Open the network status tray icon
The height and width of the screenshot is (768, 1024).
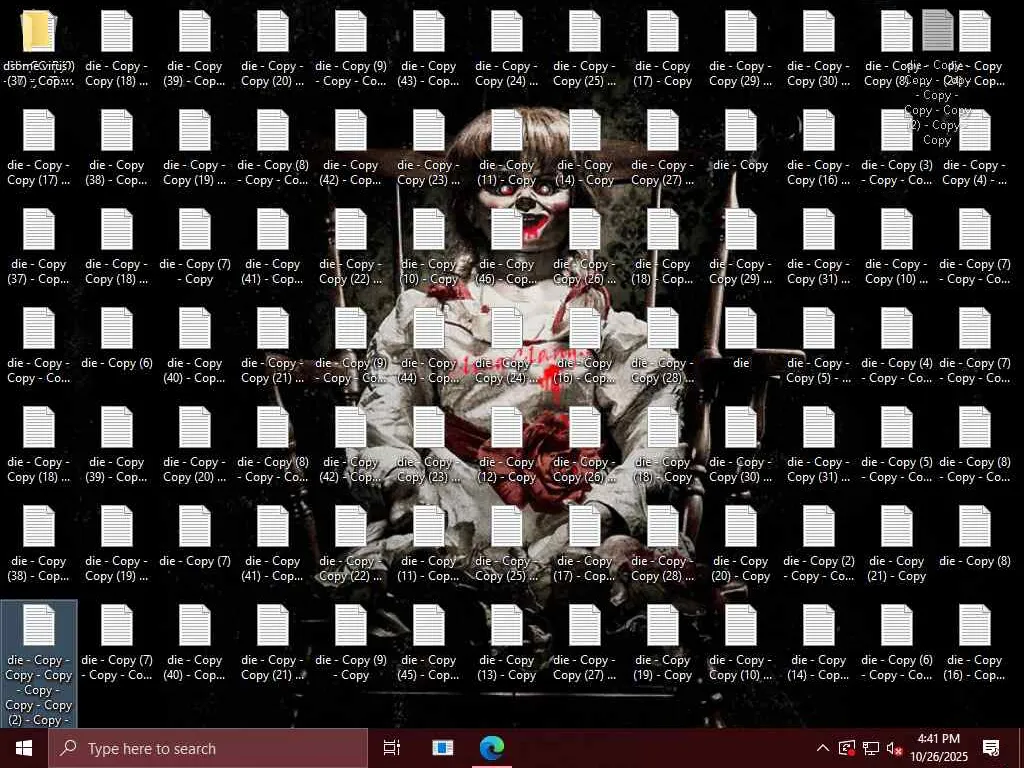871,748
